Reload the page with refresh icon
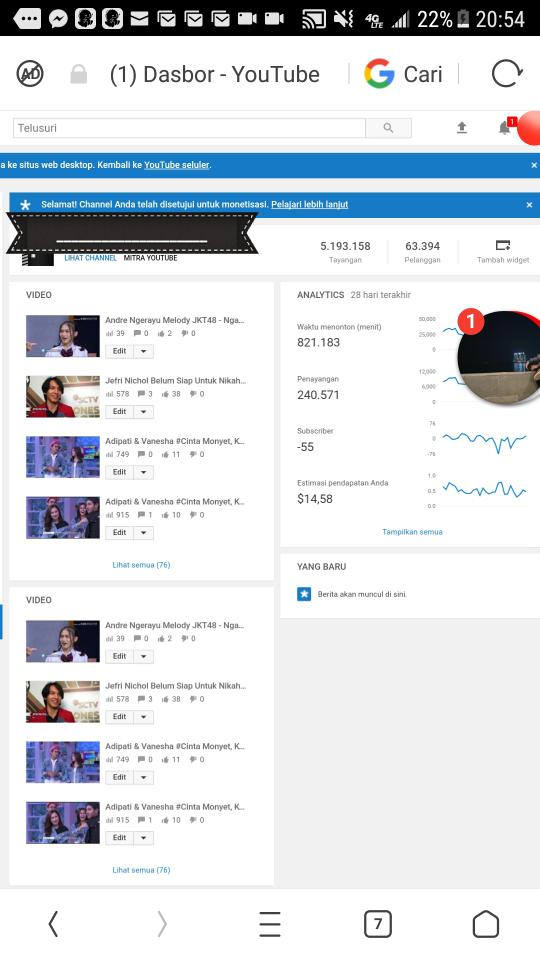 pos(507,74)
